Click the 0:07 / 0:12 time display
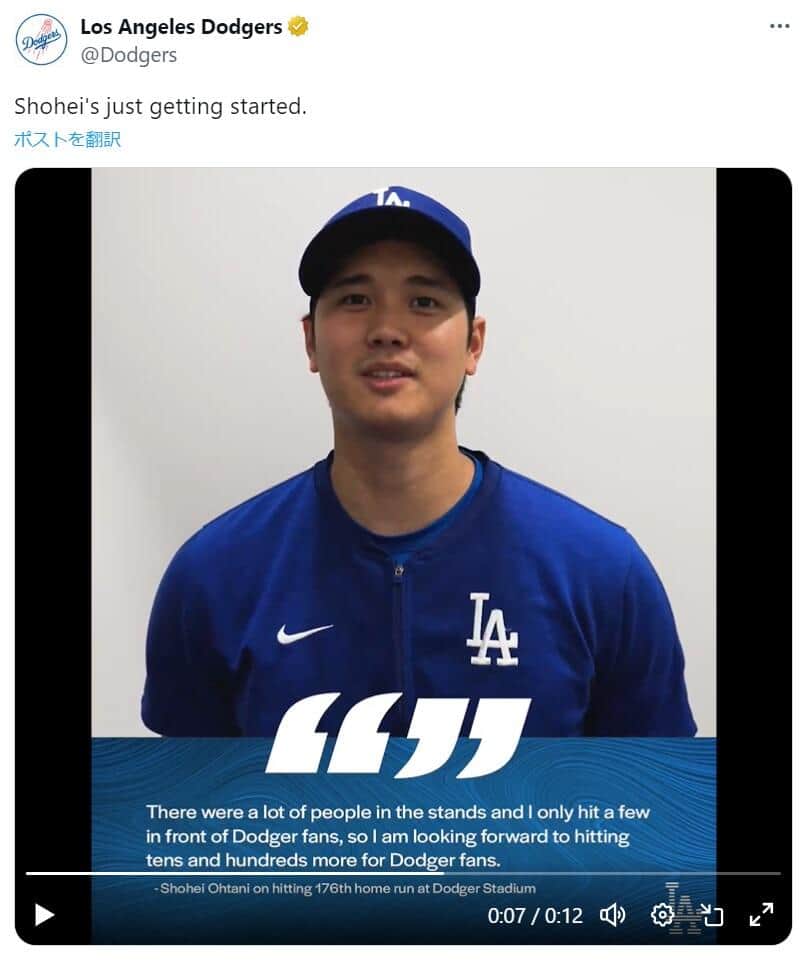 pyautogui.click(x=534, y=915)
